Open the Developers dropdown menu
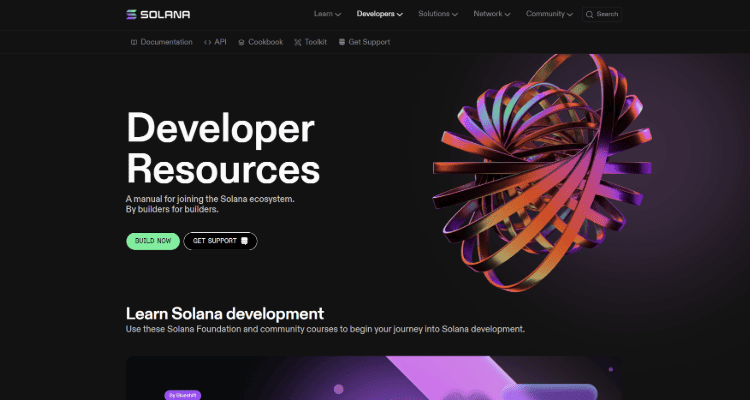The image size is (750, 400). coord(379,14)
